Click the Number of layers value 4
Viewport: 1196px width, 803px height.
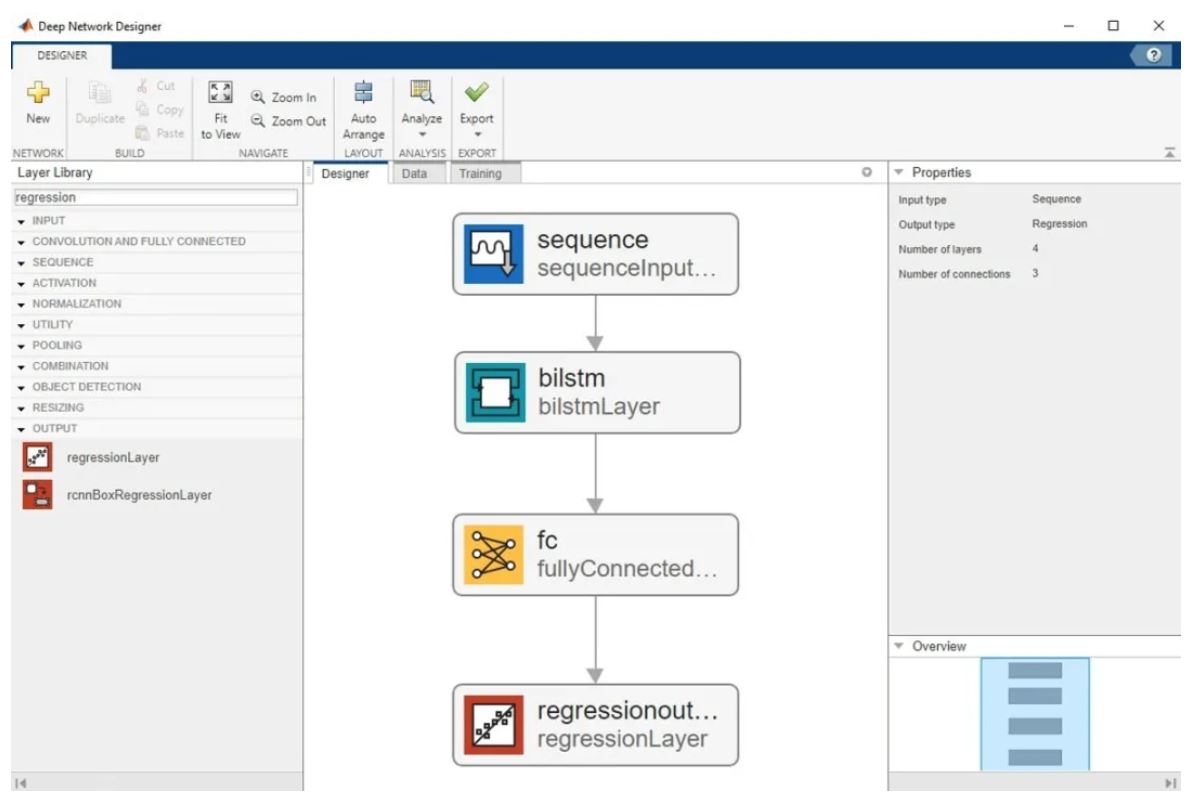tap(1035, 249)
